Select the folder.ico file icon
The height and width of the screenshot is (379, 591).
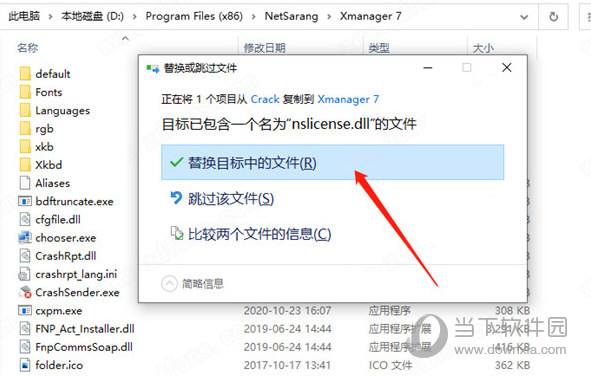coord(25,365)
